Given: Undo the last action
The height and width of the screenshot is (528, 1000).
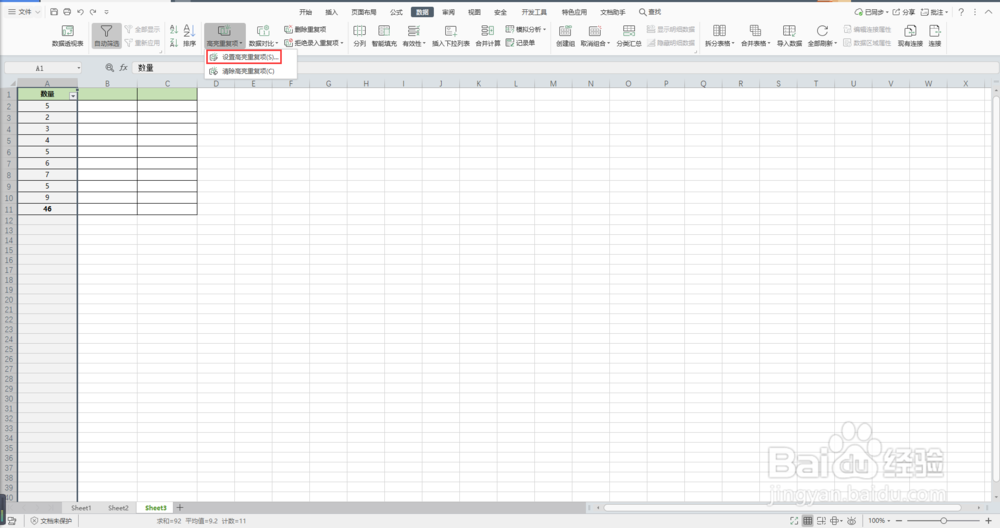Looking at the screenshot, I should [80, 11].
